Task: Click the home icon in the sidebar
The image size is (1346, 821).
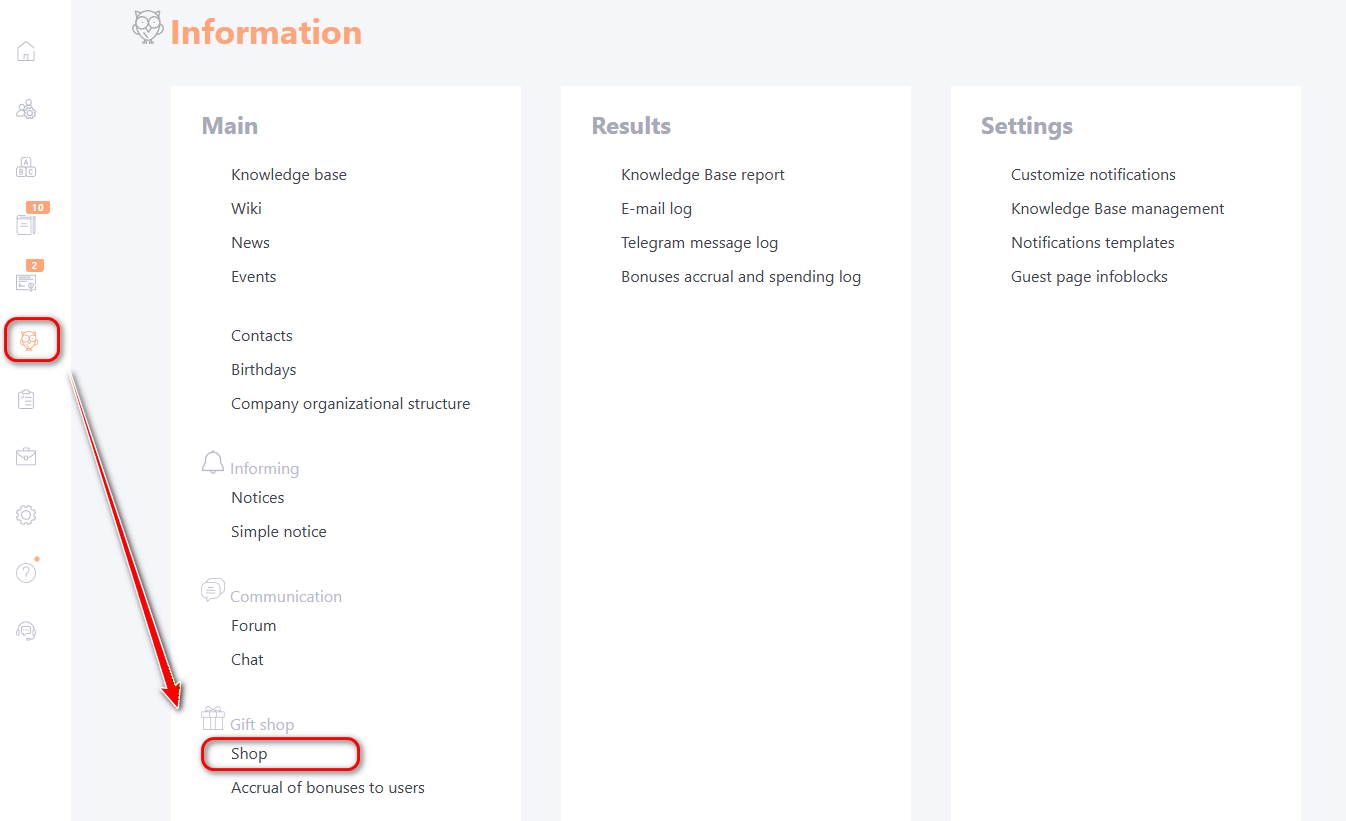Action: pyautogui.click(x=26, y=52)
